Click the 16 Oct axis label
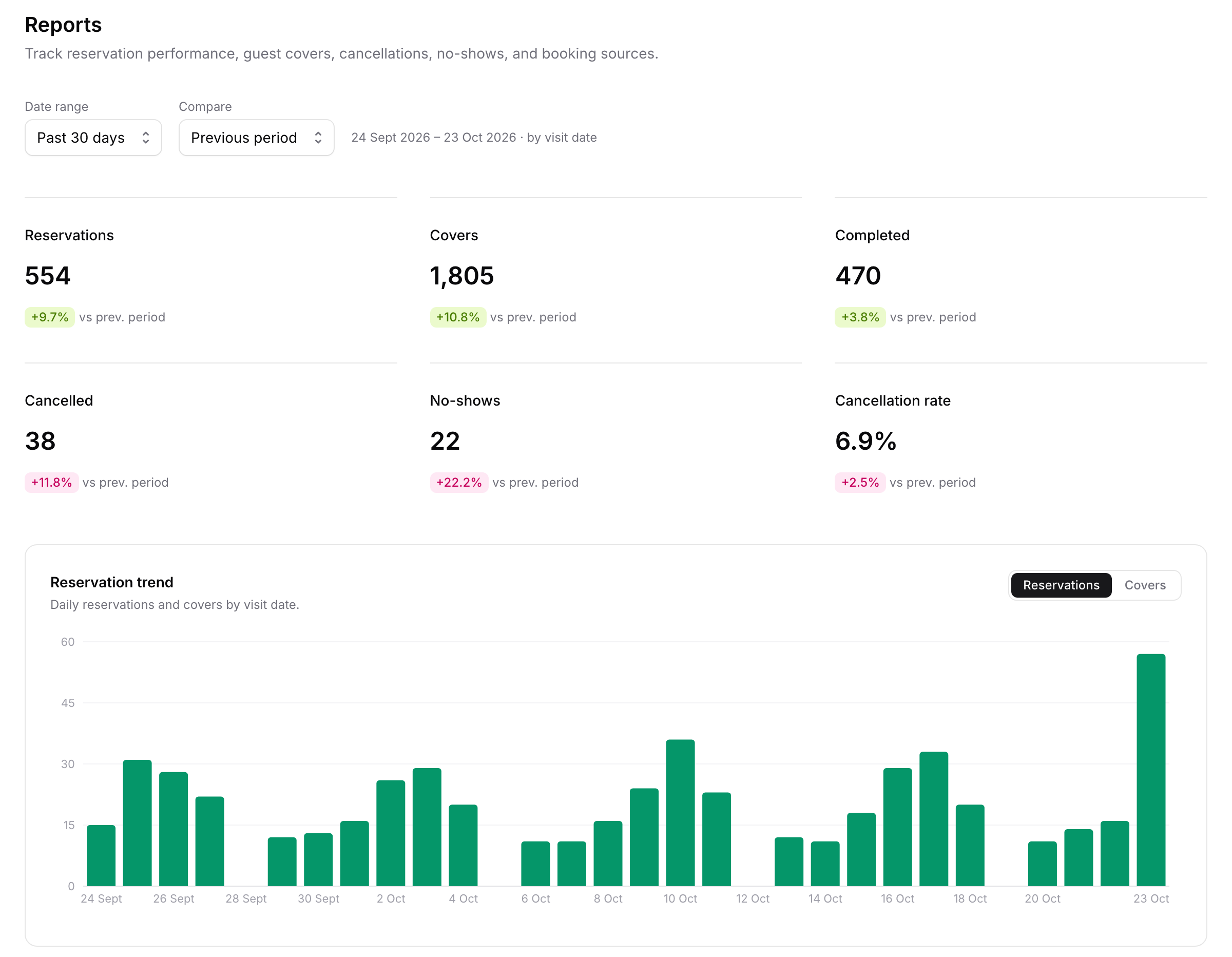Image resolution: width=1232 pixels, height=957 pixels. pyautogui.click(x=897, y=899)
